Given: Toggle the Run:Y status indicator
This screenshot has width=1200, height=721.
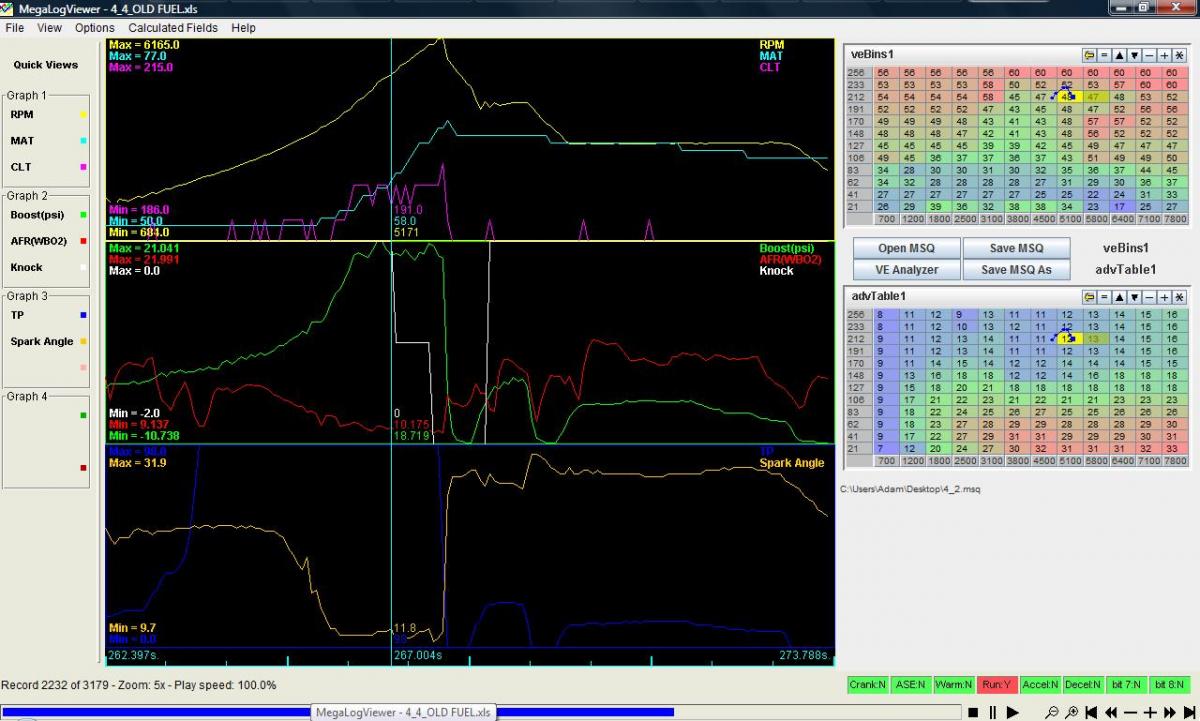Looking at the screenshot, I should tap(995, 685).
